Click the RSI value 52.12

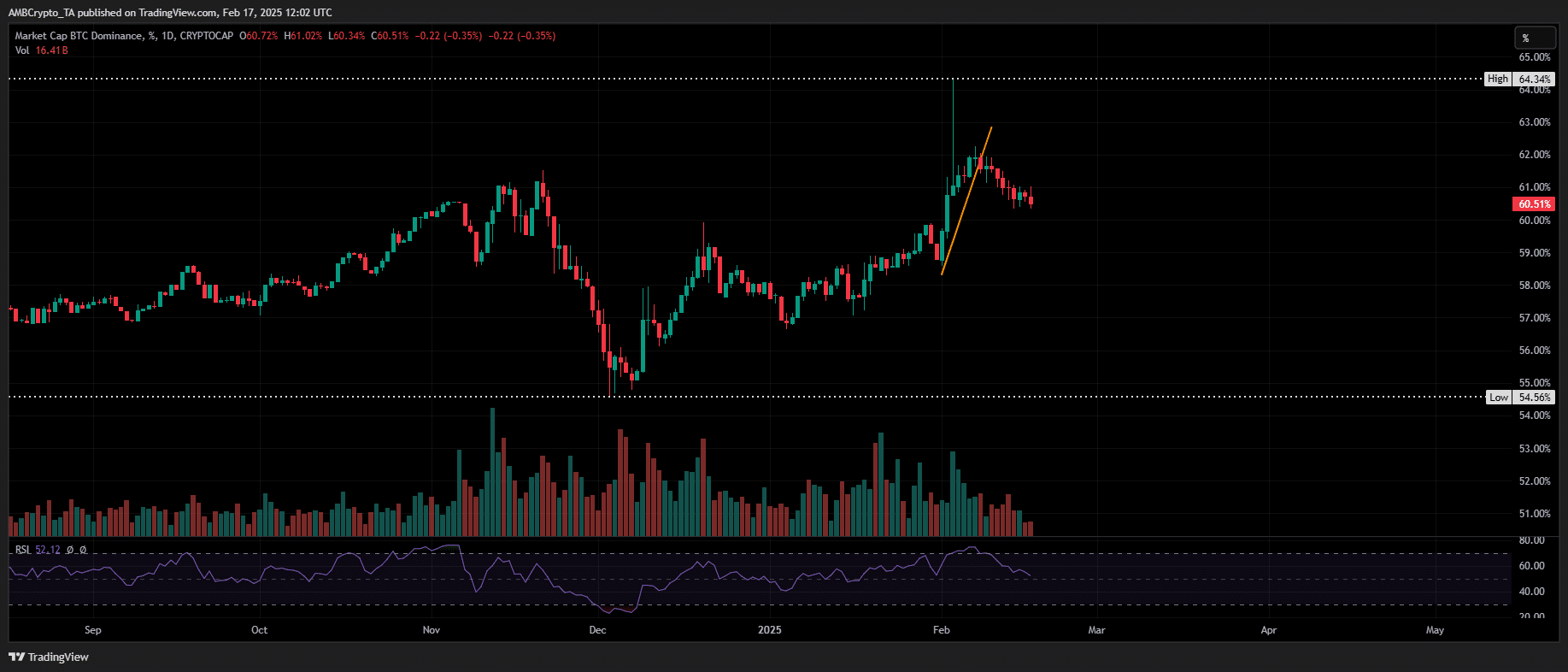point(48,550)
